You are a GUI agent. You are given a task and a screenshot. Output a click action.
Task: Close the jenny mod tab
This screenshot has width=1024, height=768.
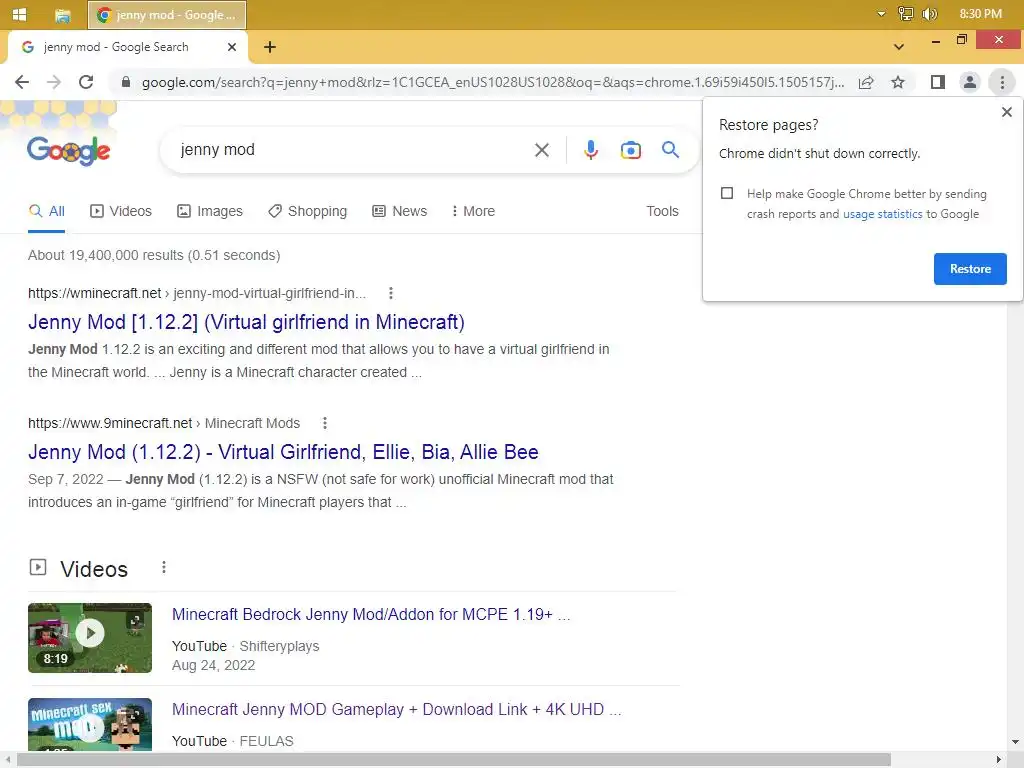pyautogui.click(x=232, y=47)
